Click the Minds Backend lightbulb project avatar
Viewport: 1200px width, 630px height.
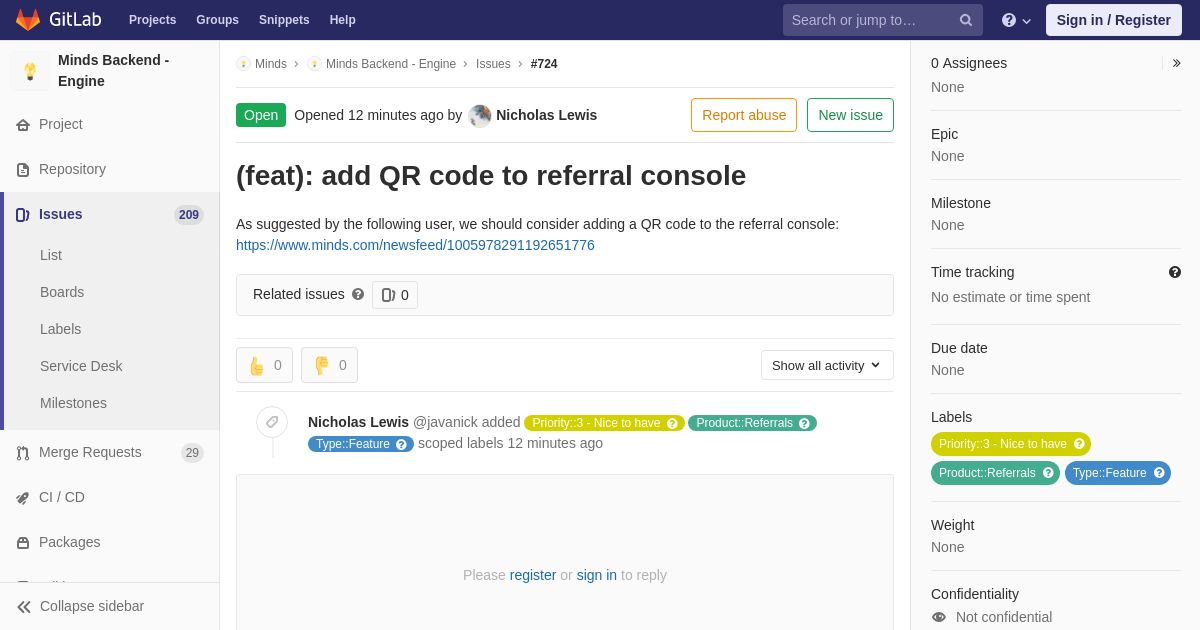(30, 71)
